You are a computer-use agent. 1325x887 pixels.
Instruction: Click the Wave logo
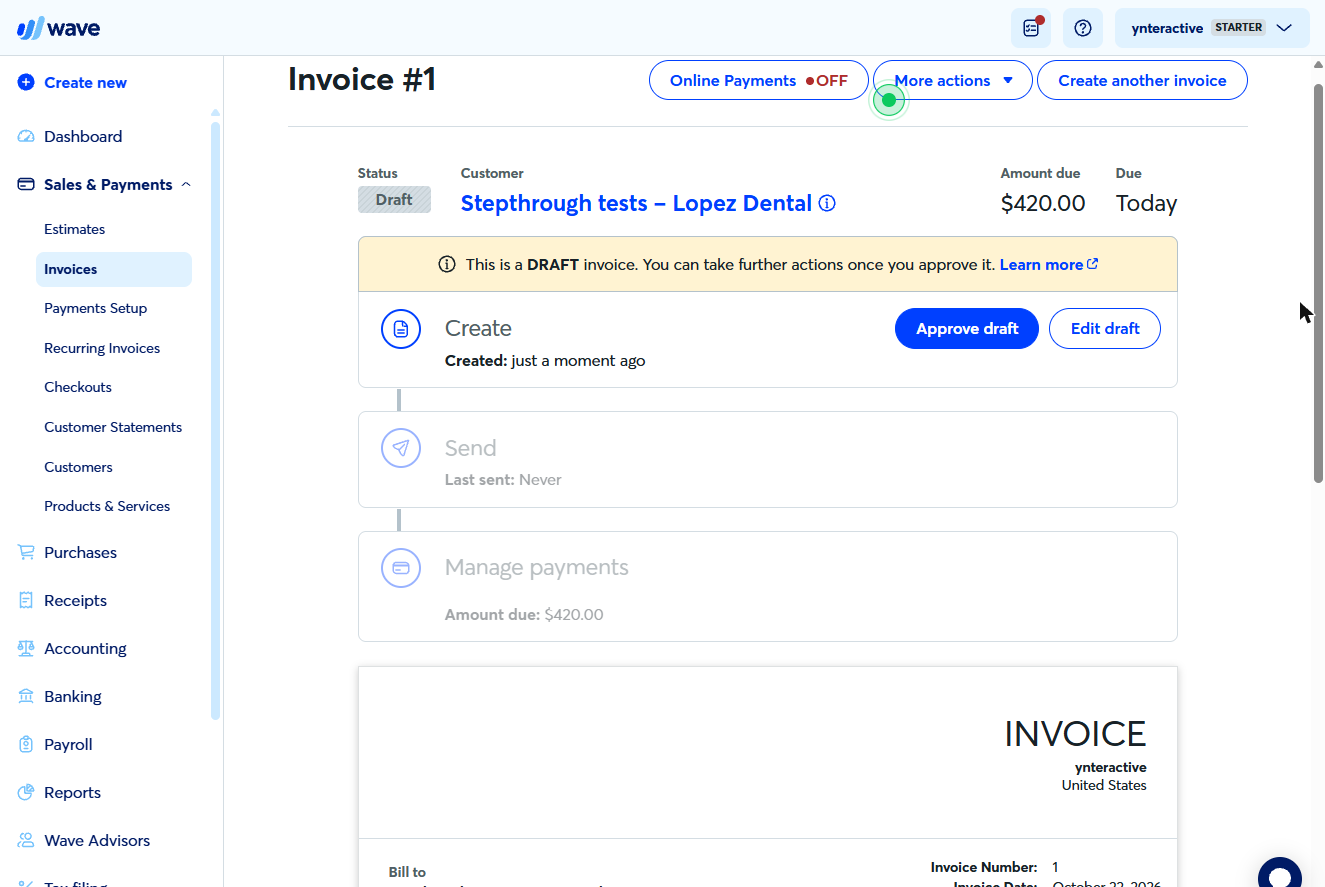(x=58, y=28)
